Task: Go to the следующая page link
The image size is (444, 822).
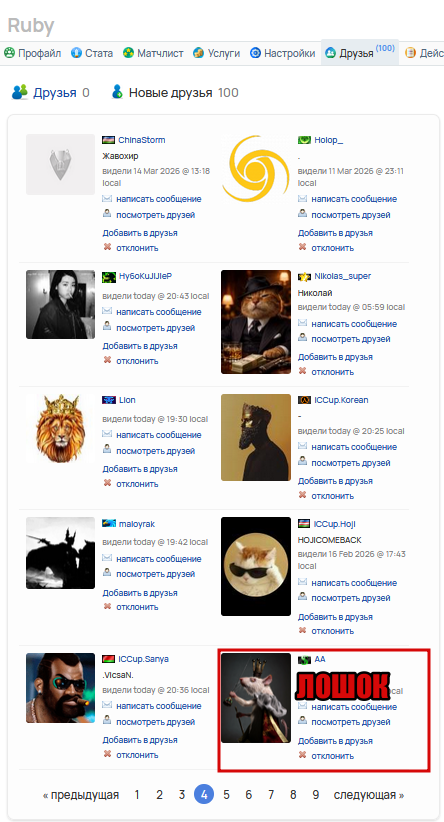Action: (x=369, y=795)
